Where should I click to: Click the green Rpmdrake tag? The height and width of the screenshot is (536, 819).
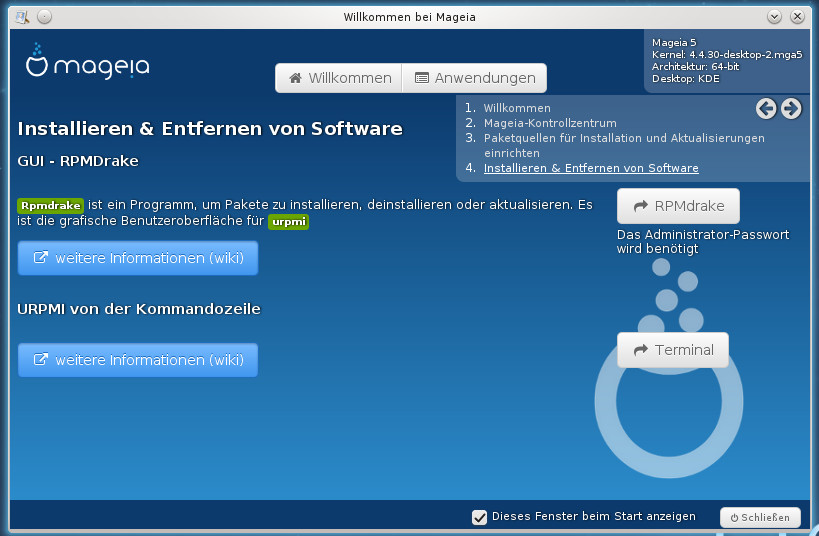coord(50,205)
